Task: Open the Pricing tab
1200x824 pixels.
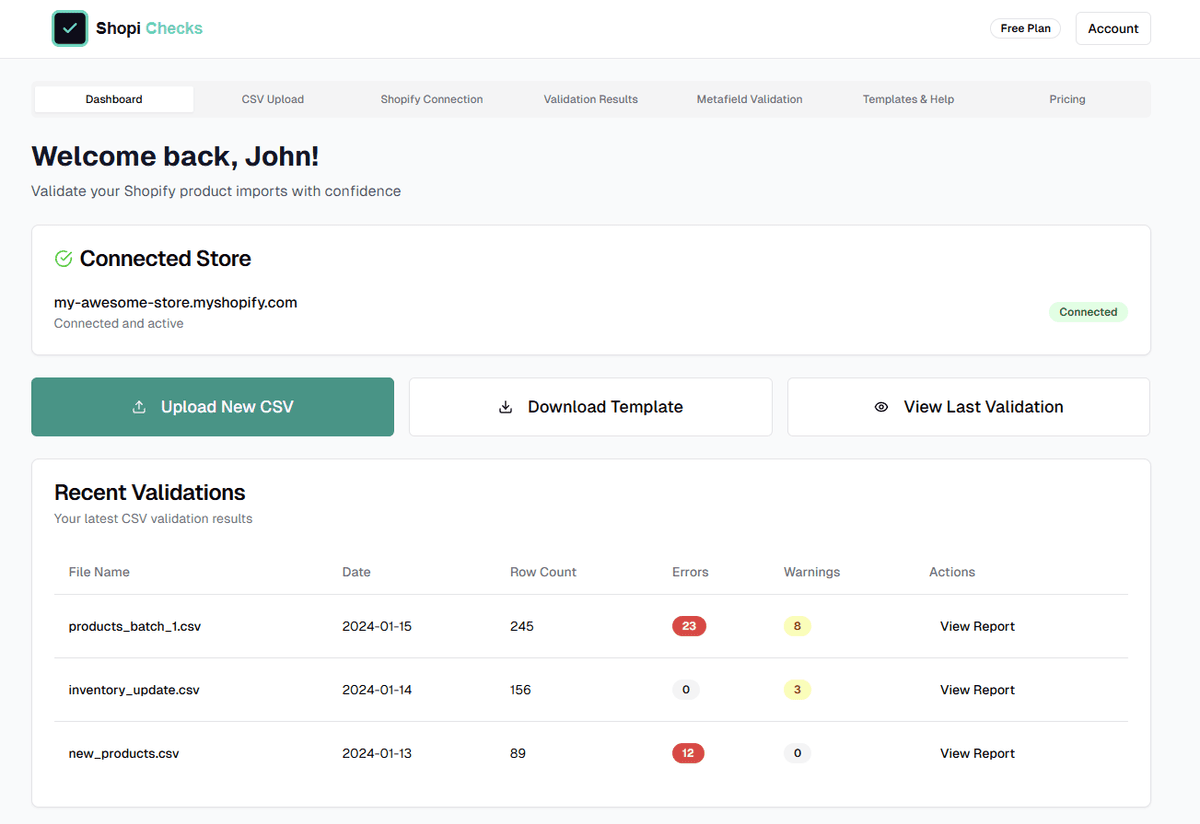Action: point(1067,99)
